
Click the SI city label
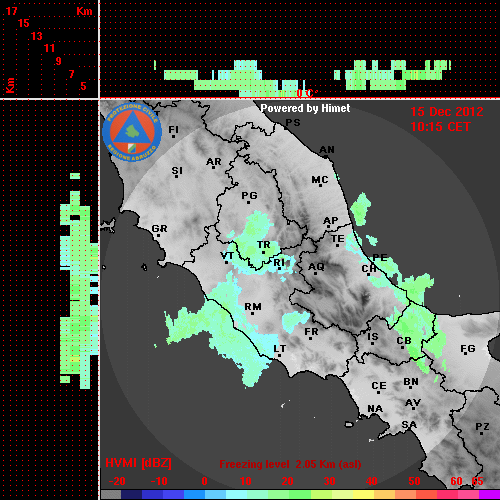[177, 171]
